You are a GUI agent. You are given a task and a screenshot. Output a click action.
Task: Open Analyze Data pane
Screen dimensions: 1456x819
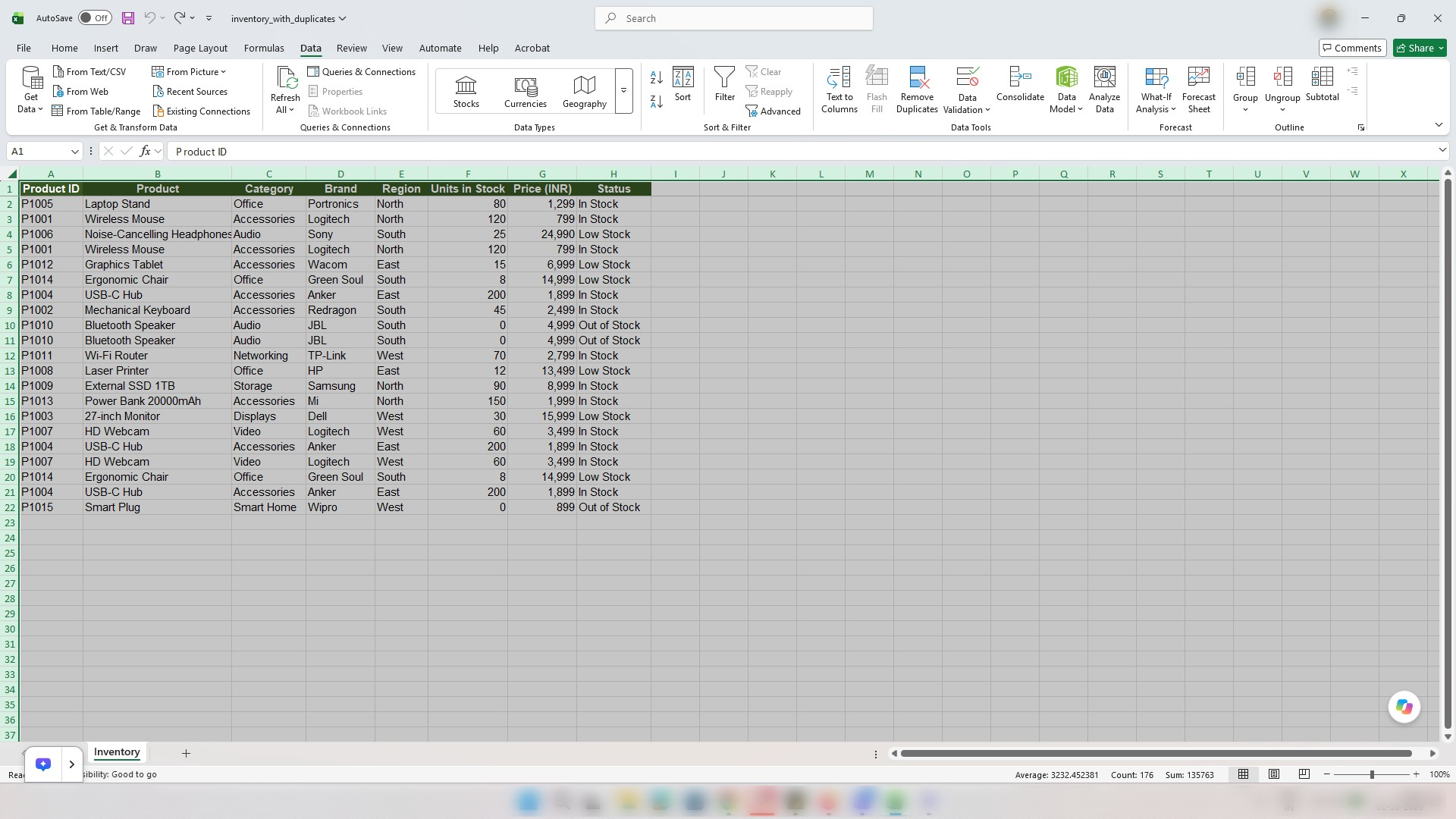(x=1104, y=89)
